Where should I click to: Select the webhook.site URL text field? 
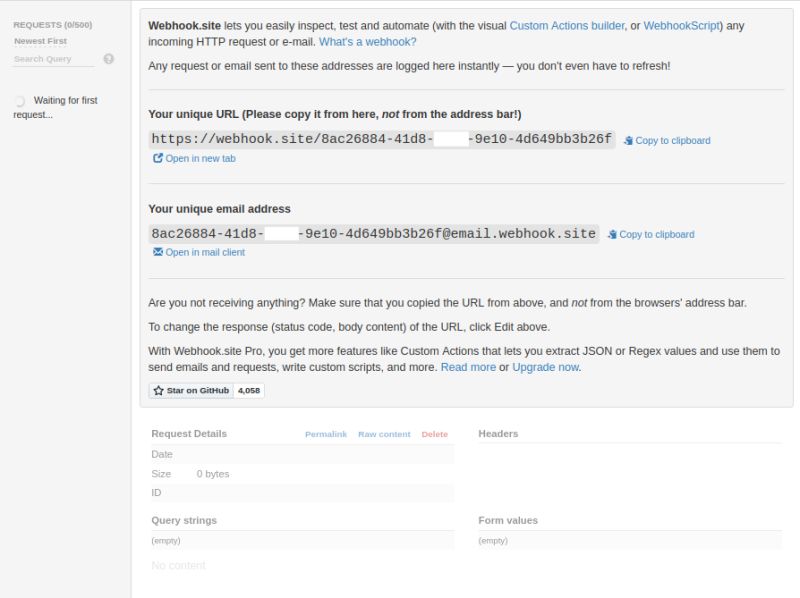(x=382, y=139)
